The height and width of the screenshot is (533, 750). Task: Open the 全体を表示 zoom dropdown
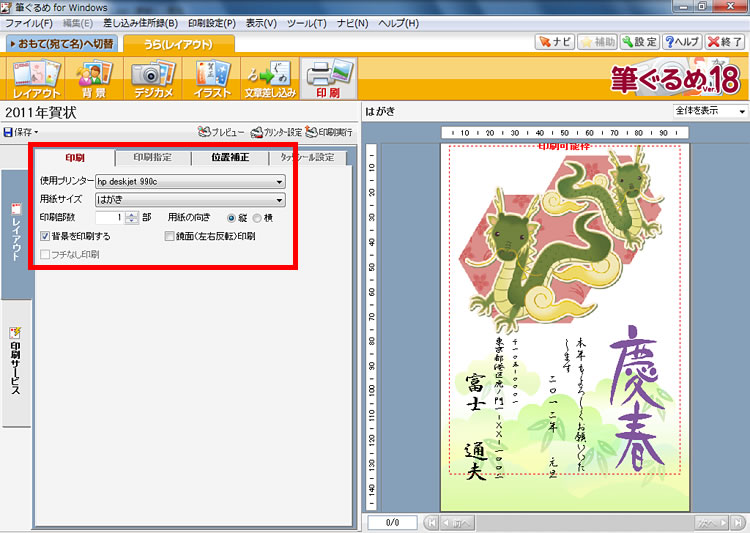[x=710, y=111]
